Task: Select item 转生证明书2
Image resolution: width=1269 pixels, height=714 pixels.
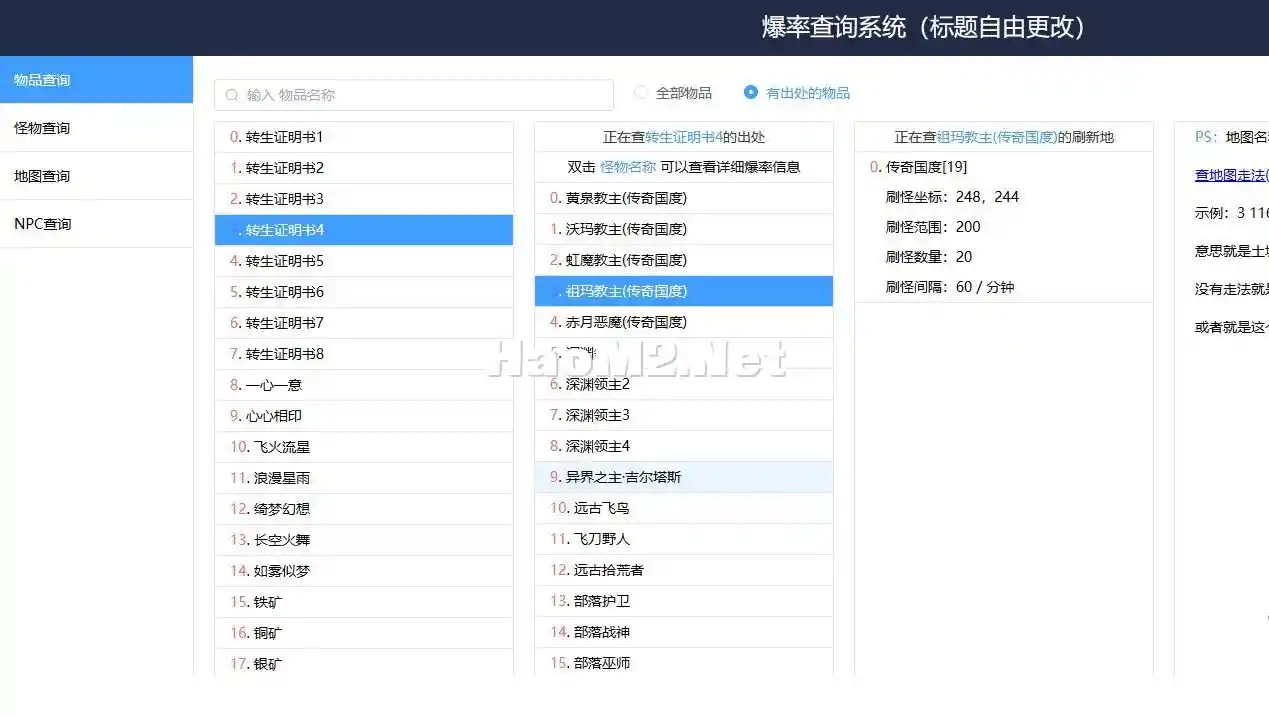Action: pos(364,168)
